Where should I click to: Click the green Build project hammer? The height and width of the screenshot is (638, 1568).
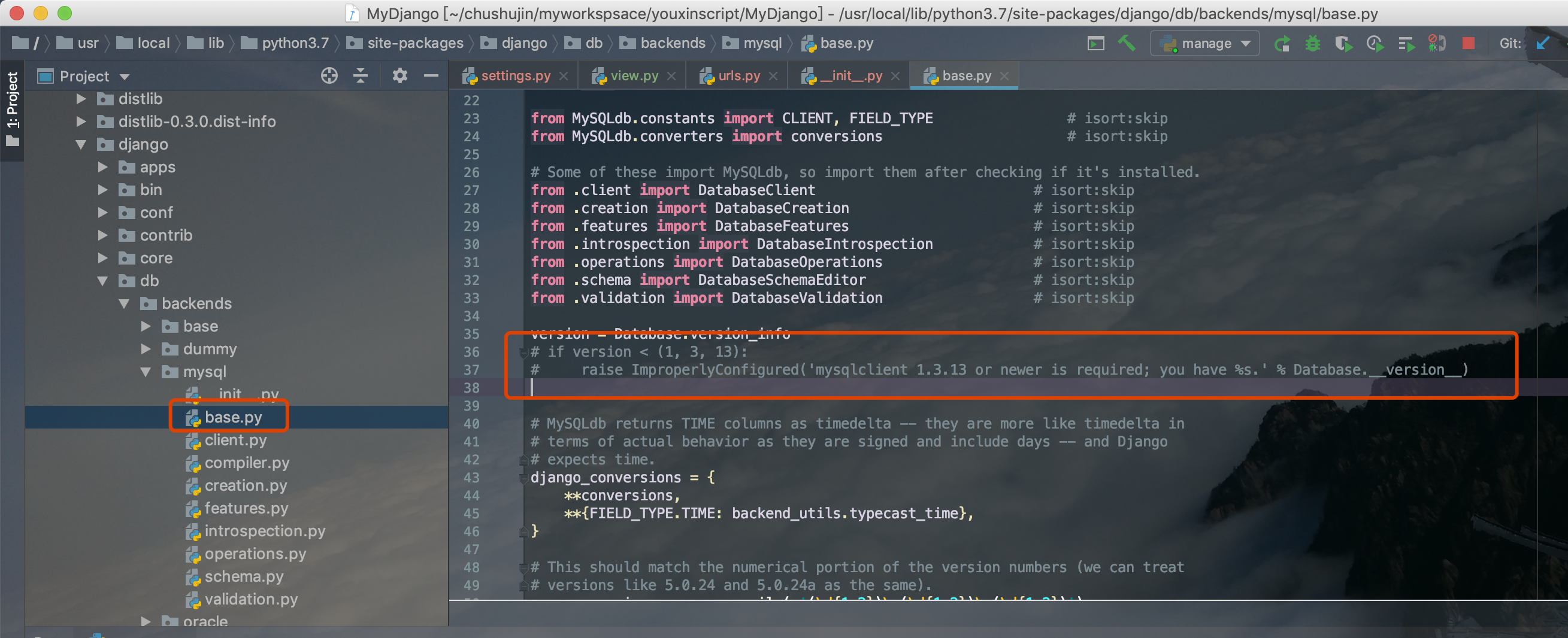coord(1126,42)
